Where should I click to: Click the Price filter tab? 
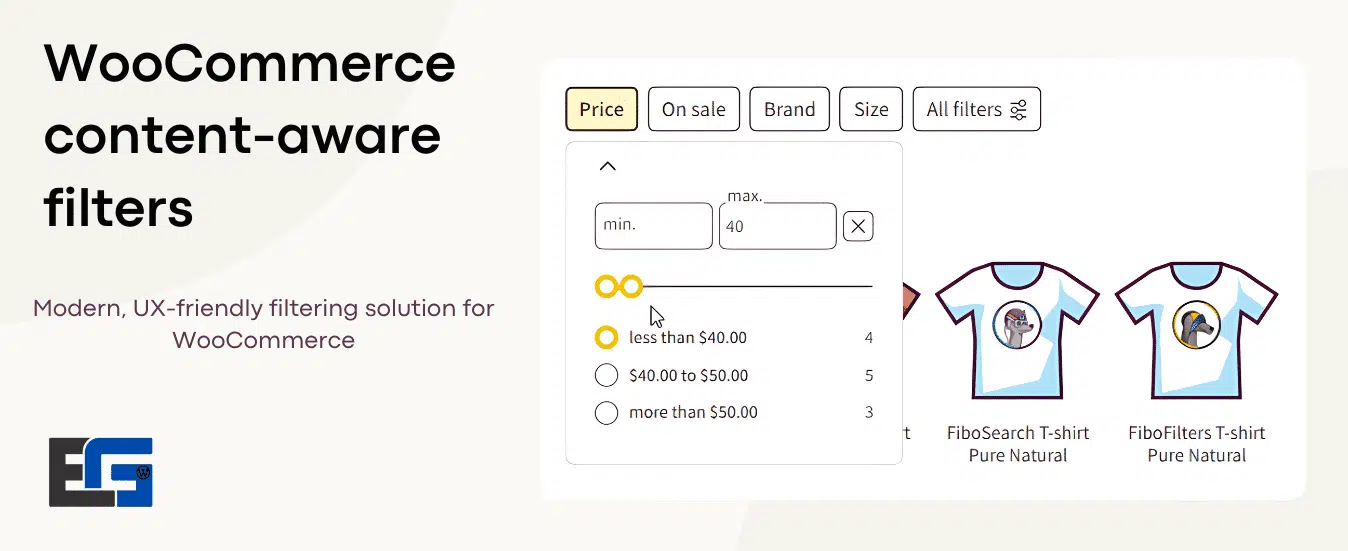pos(601,109)
